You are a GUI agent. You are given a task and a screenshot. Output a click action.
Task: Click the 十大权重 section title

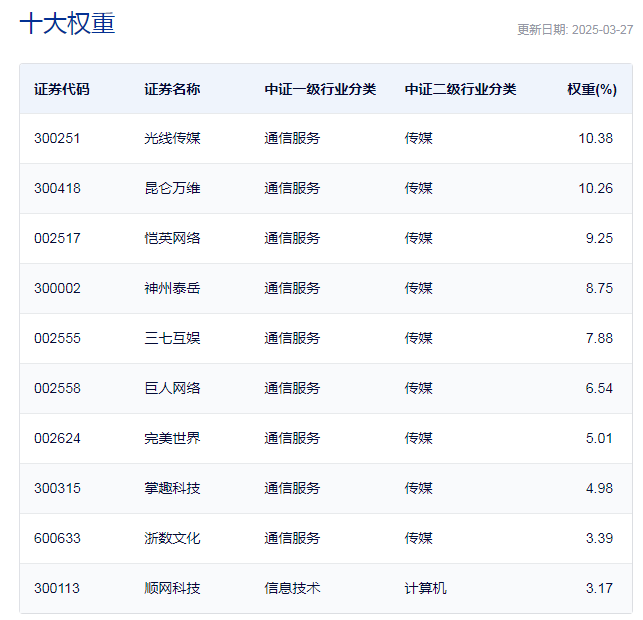click(x=67, y=24)
